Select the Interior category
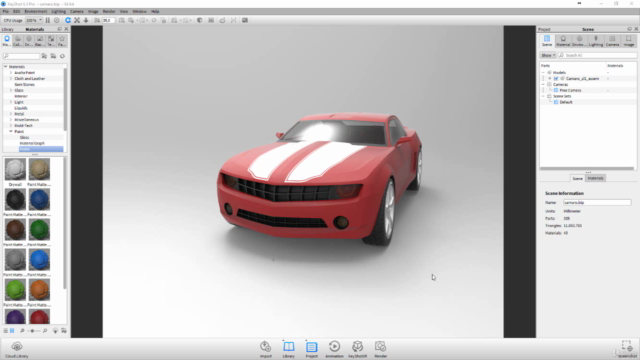This screenshot has height=360, width=640. 21,96
